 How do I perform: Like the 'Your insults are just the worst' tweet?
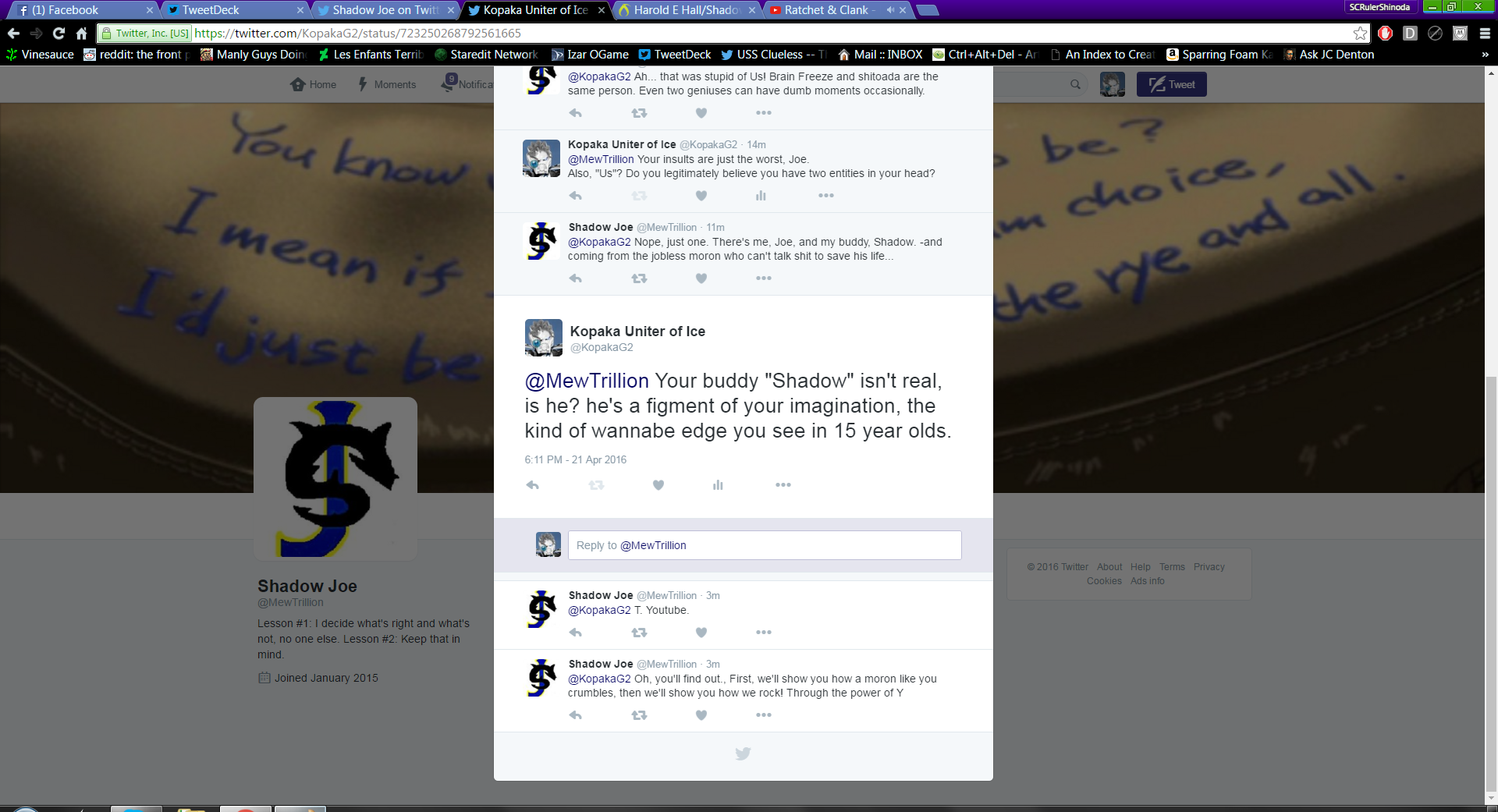[701, 196]
